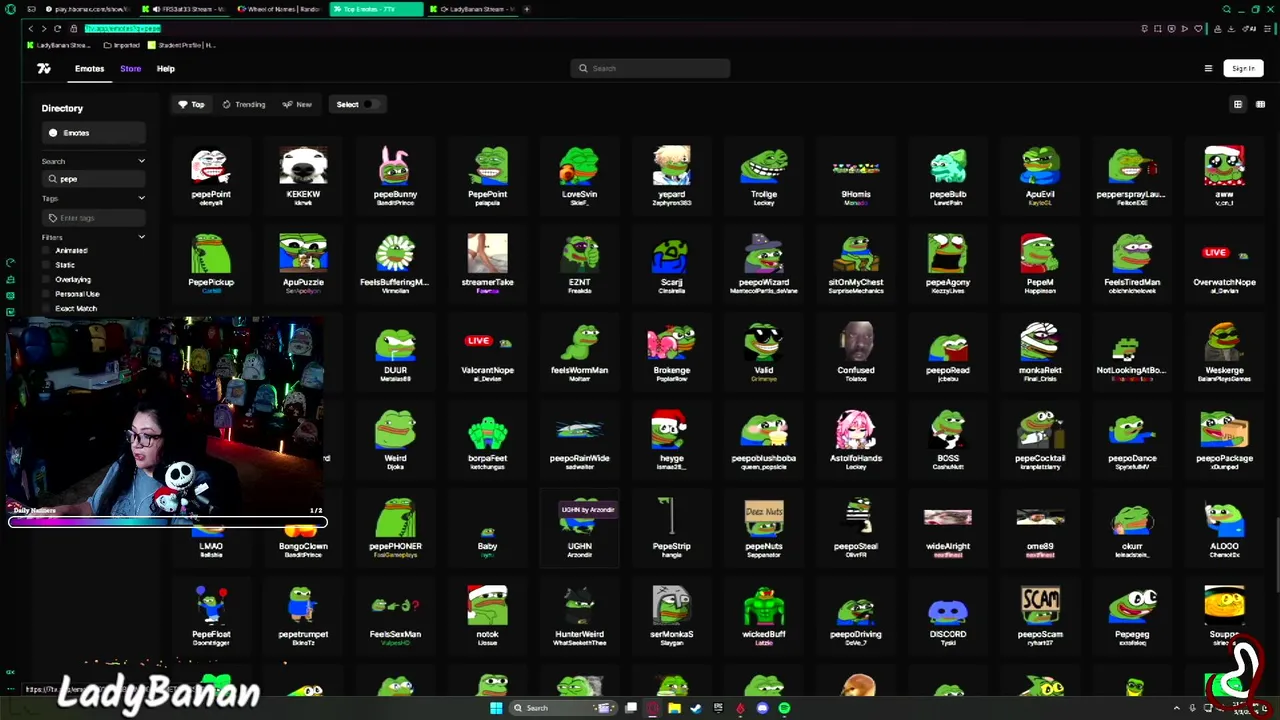Open the Emotes nav tab
1280x720 pixels.
tap(89, 69)
